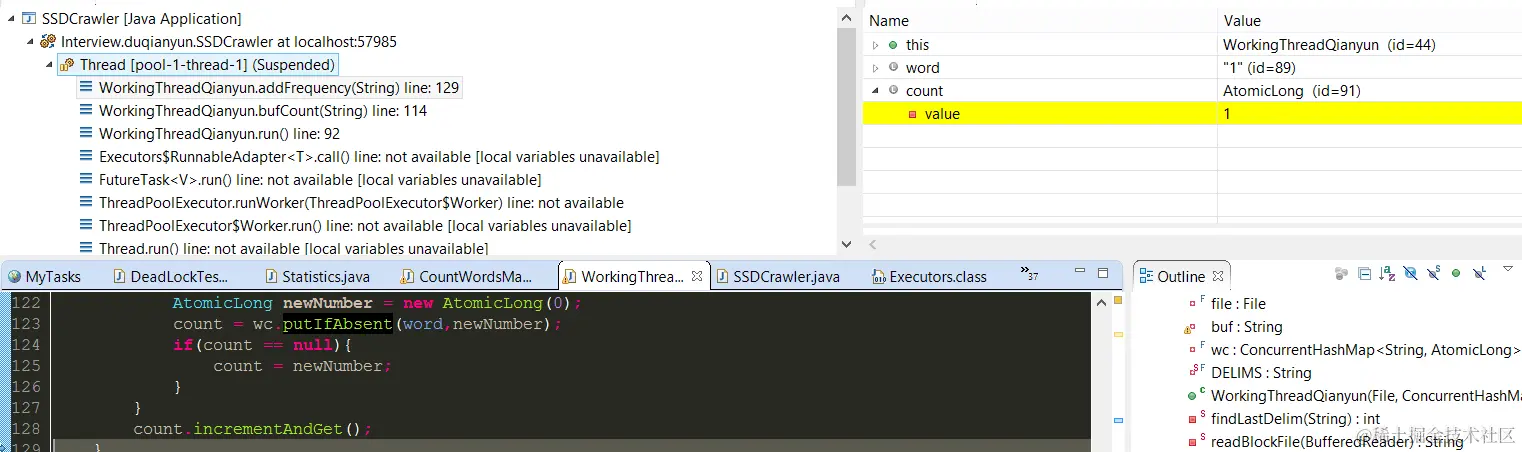Toggle Hide Static Members in Outline
Viewport: 1522px width, 452px height.
pyautogui.click(x=1433, y=273)
